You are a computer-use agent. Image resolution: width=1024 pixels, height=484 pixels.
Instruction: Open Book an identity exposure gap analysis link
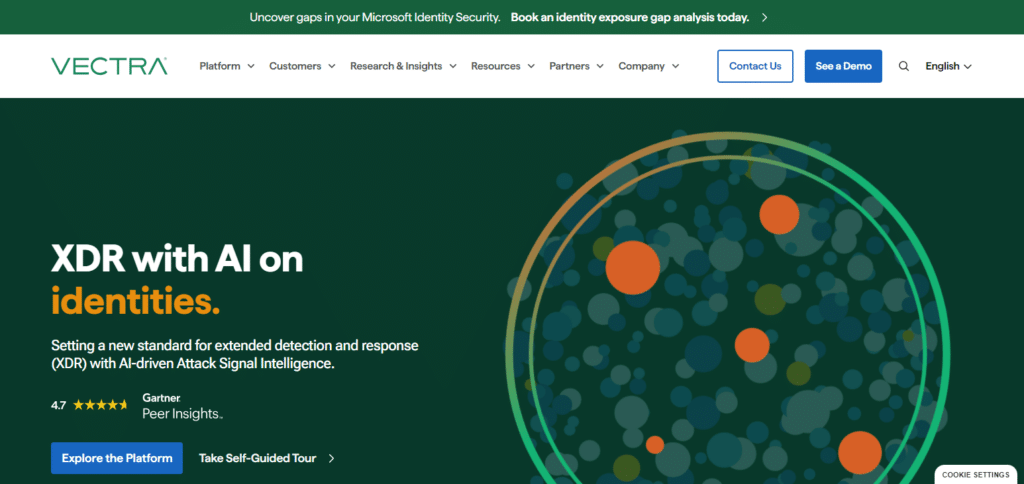click(x=630, y=18)
